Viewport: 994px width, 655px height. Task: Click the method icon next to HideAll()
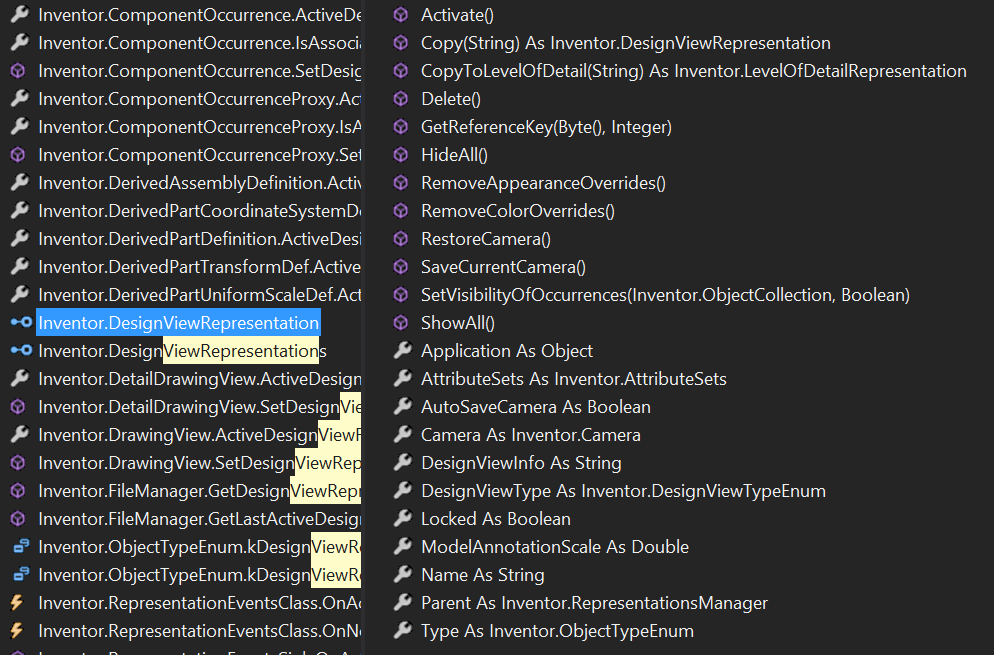[x=401, y=155]
